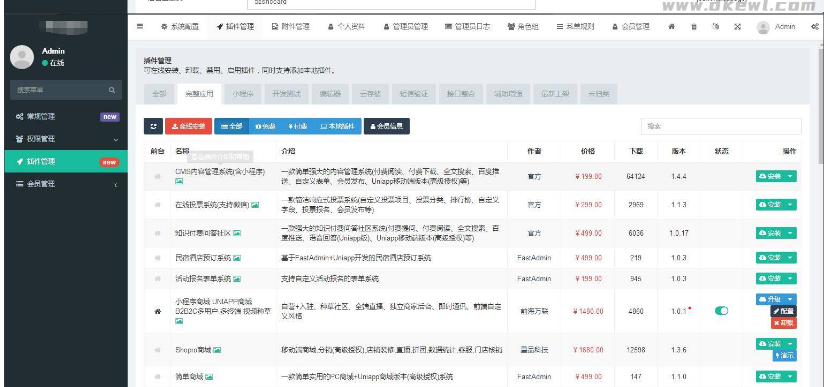Open the 管理员日志 top navigation tab

pos(467,26)
